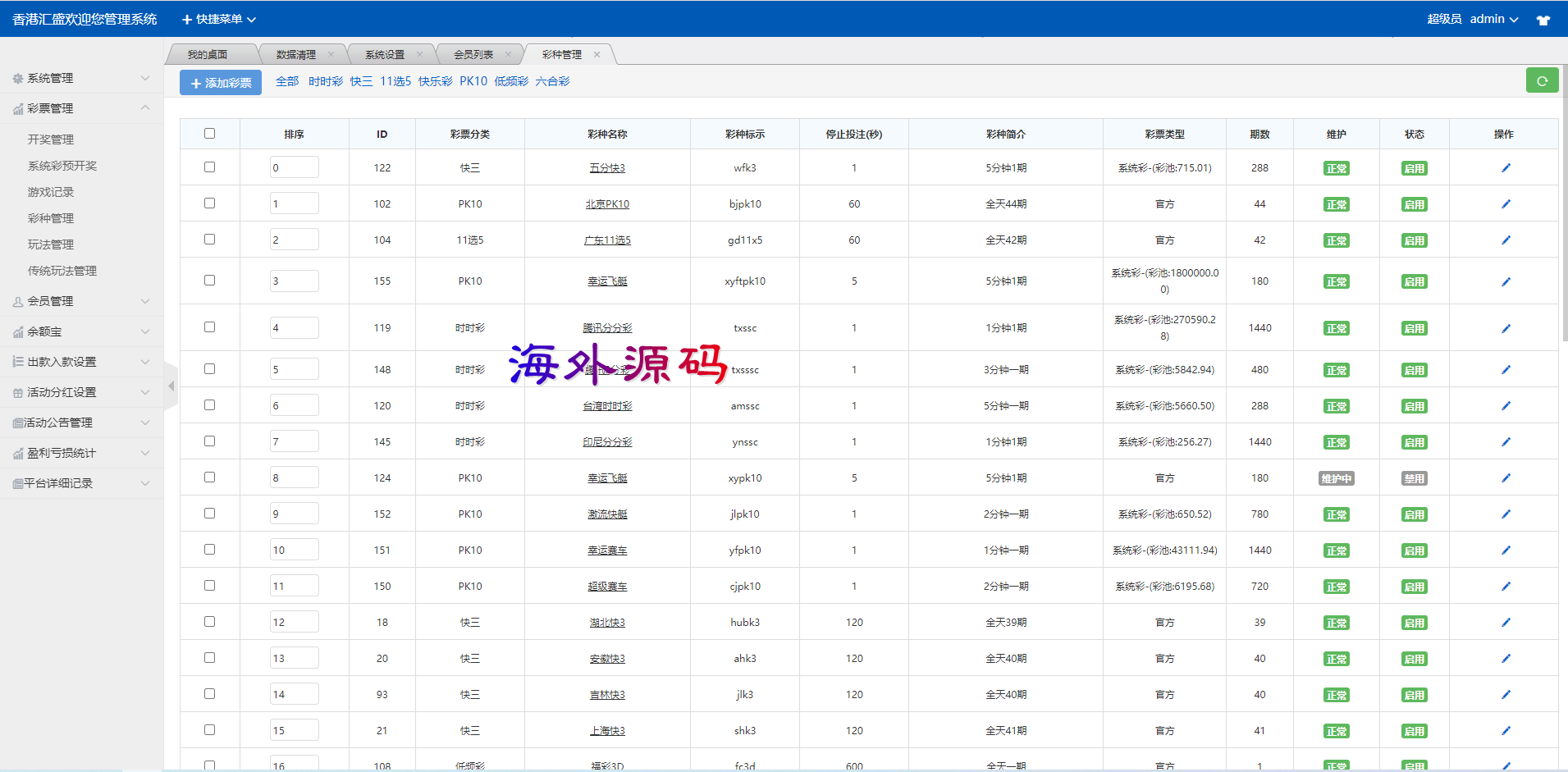Check the box for 广东11选5 row

pyautogui.click(x=209, y=240)
